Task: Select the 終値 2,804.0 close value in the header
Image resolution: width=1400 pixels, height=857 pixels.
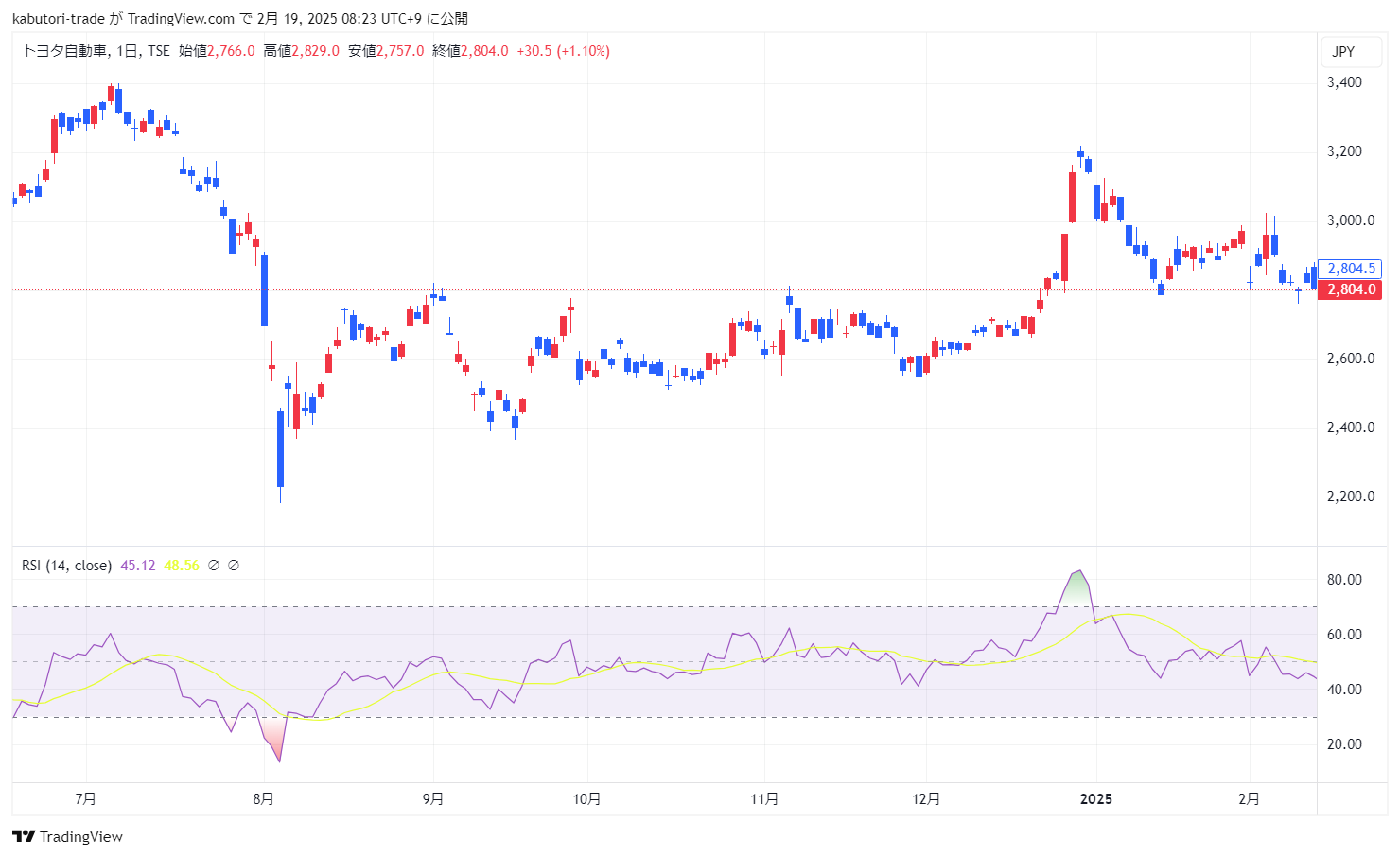Action: tap(470, 51)
